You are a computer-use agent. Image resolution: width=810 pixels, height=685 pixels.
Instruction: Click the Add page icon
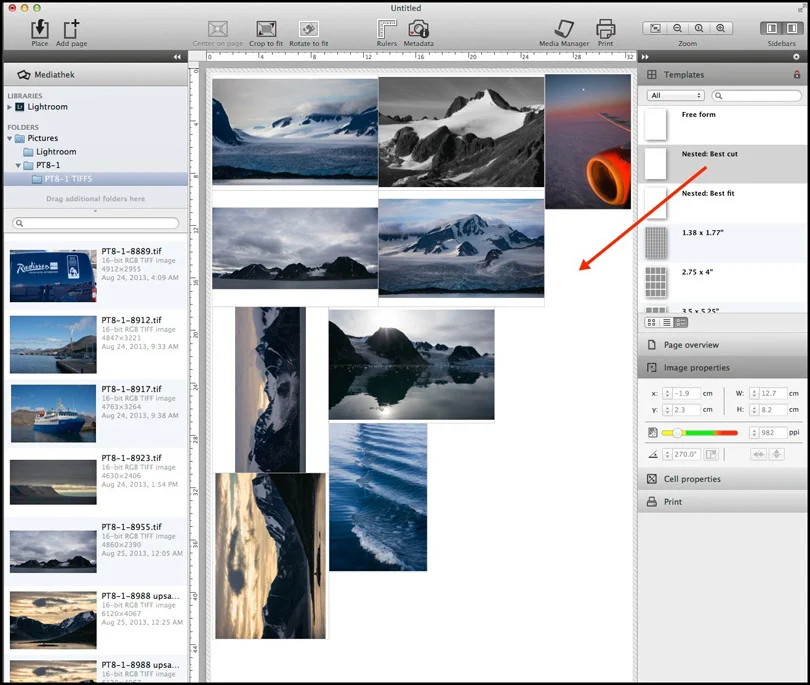[71, 29]
